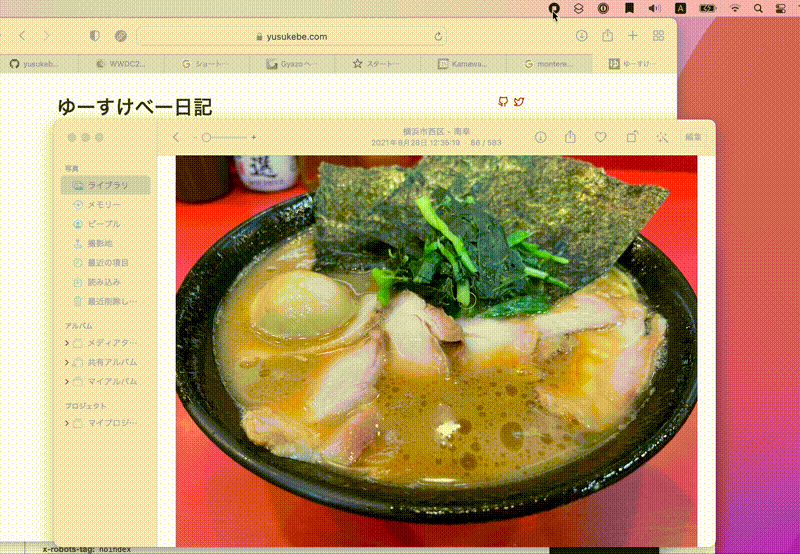Viewport: 800px width, 554px height.
Task: Show Safari downloads
Action: 582,36
